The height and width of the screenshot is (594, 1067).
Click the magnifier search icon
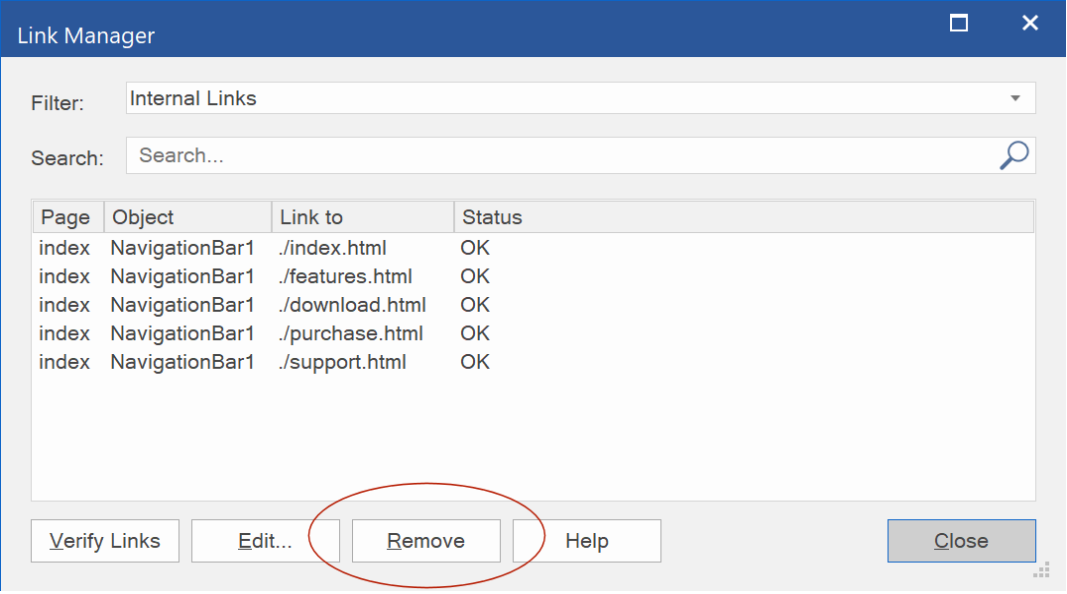(x=1014, y=155)
